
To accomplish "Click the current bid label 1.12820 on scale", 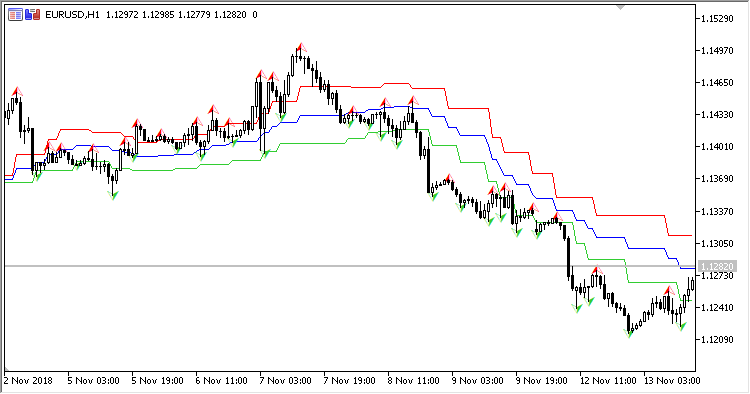I will (717, 266).
